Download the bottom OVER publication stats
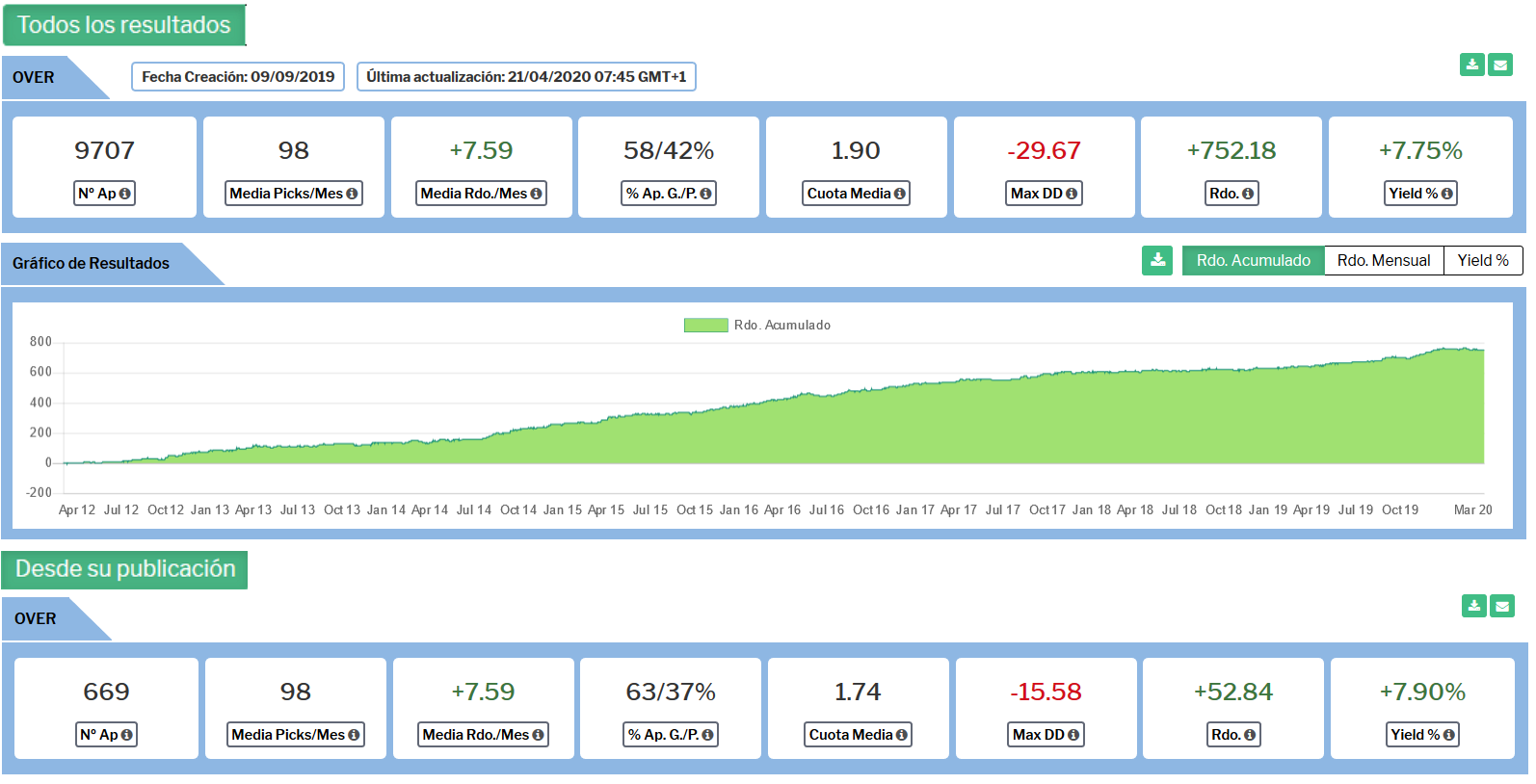Viewport: 1536px width, 784px height. coord(1473,606)
